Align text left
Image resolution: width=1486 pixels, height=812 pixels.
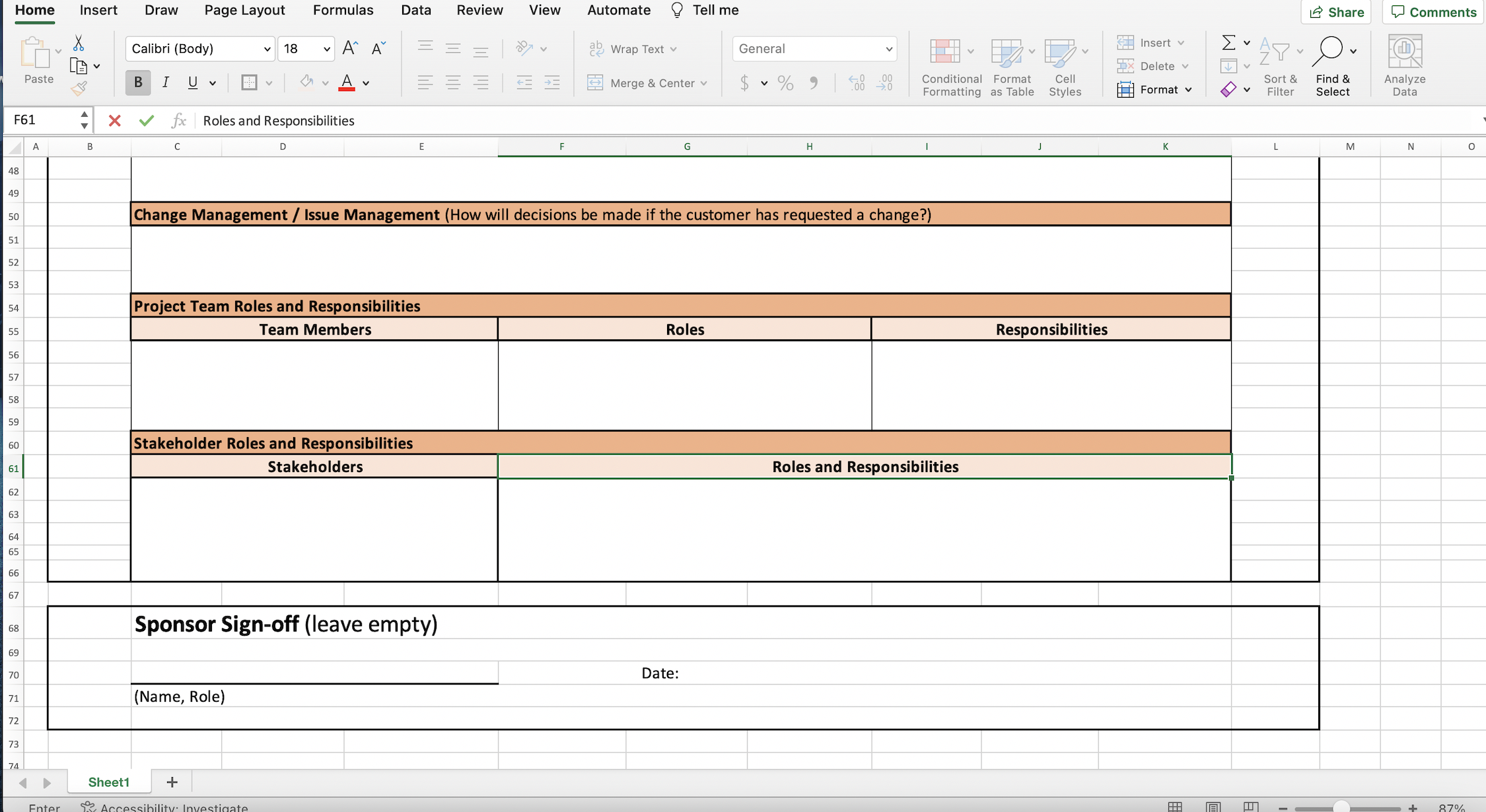pyautogui.click(x=425, y=83)
